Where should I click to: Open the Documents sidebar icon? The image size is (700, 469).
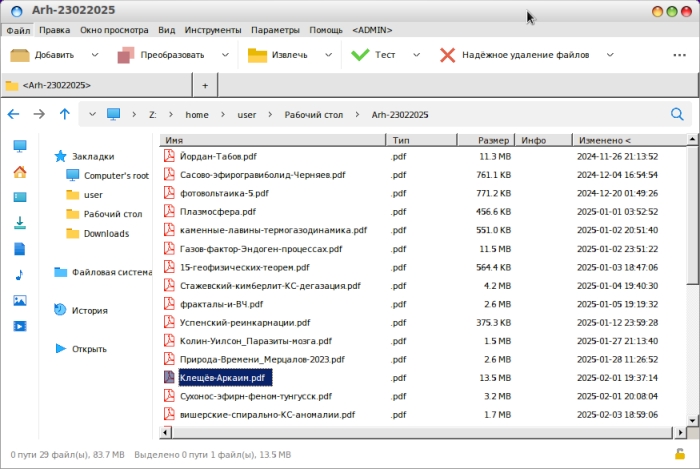tap(20, 249)
